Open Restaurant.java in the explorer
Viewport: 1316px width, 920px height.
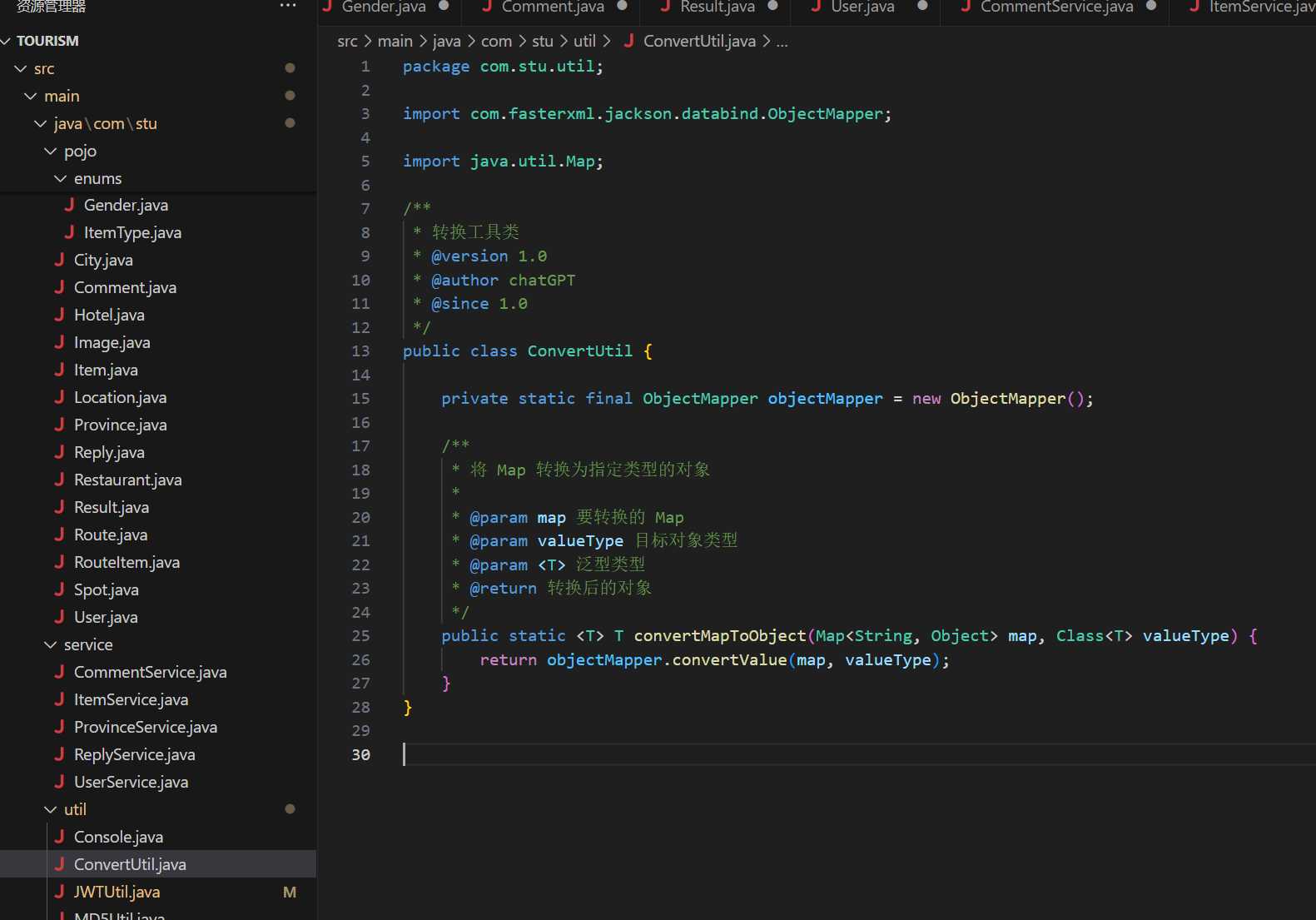tap(127, 480)
